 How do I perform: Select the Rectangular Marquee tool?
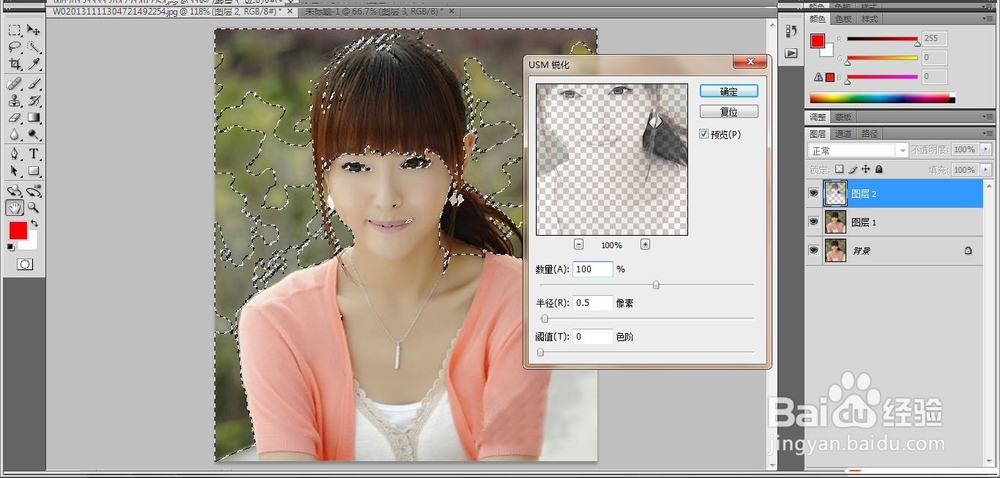pos(15,30)
